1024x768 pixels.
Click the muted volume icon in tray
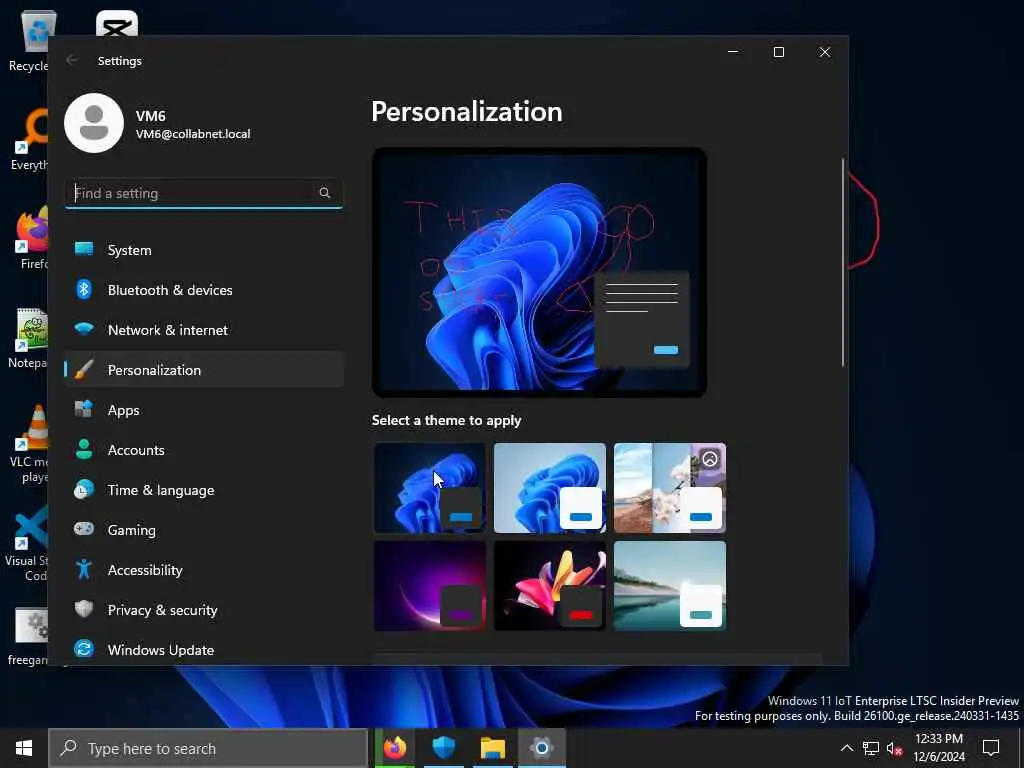point(895,748)
